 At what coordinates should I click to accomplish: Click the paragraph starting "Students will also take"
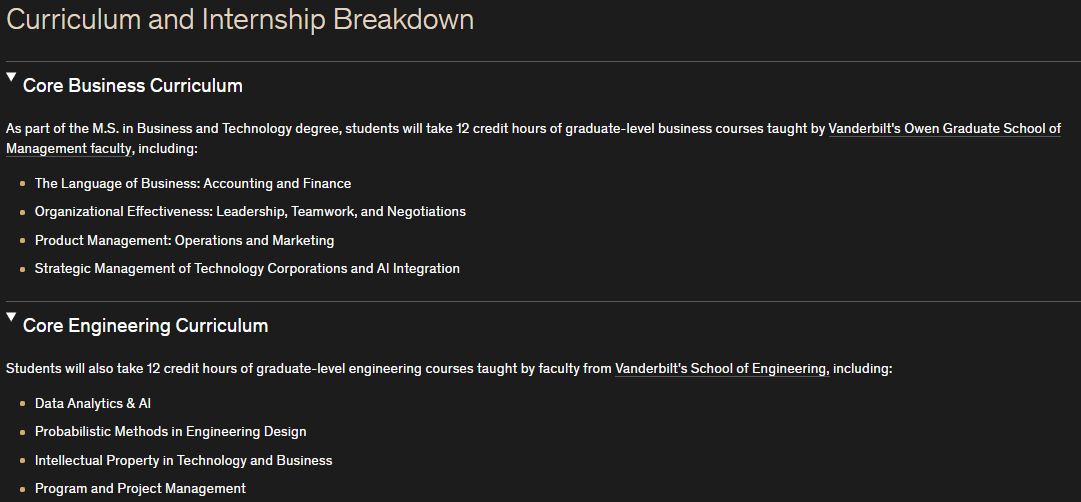[300, 369]
